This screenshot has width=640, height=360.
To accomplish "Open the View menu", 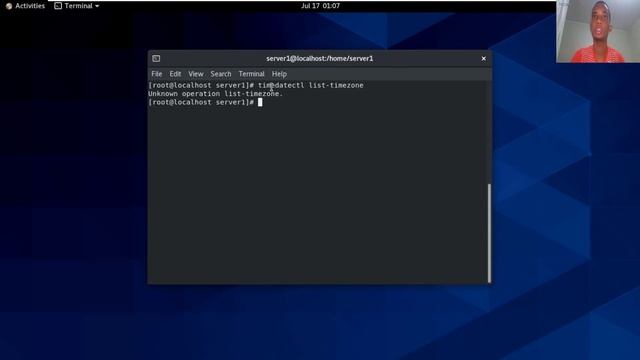I will [x=196, y=74].
